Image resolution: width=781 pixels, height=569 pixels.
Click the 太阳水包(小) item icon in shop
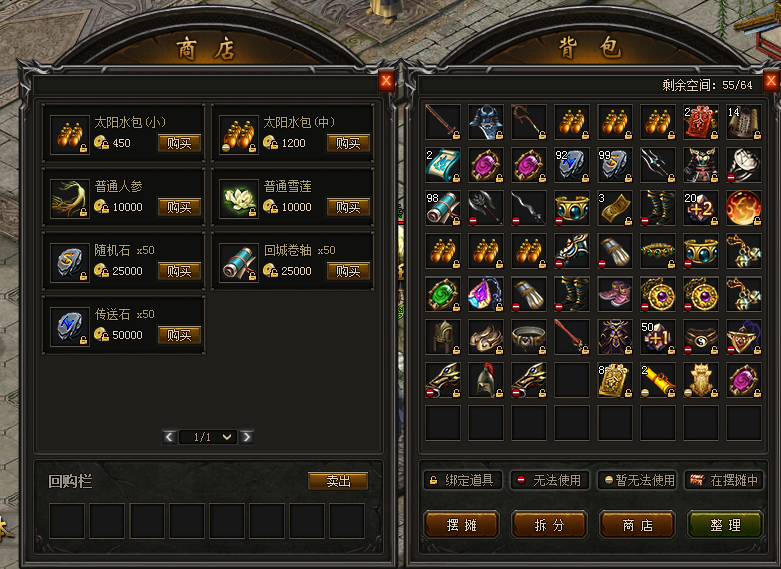(x=70, y=135)
